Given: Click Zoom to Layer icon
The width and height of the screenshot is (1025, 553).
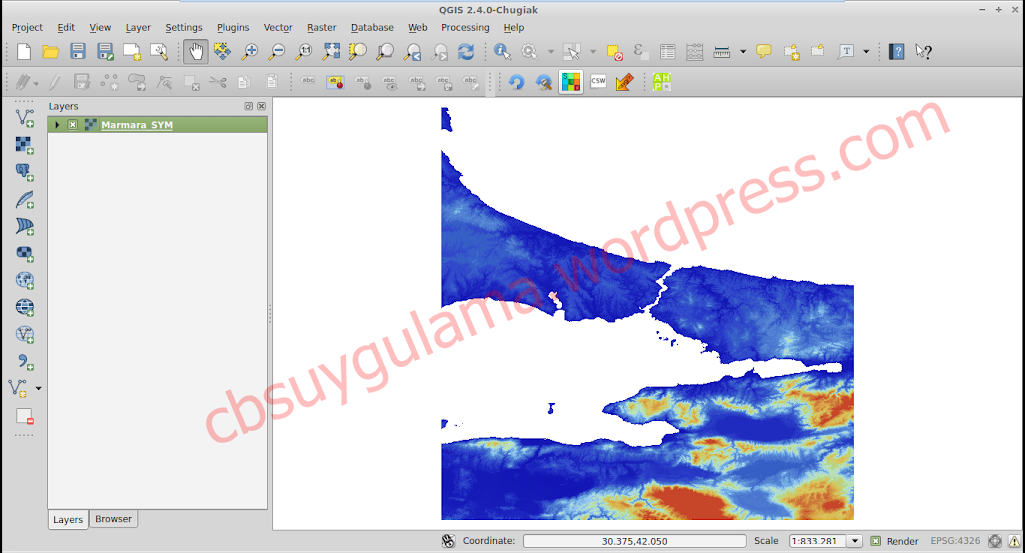Looking at the screenshot, I should point(385,52).
